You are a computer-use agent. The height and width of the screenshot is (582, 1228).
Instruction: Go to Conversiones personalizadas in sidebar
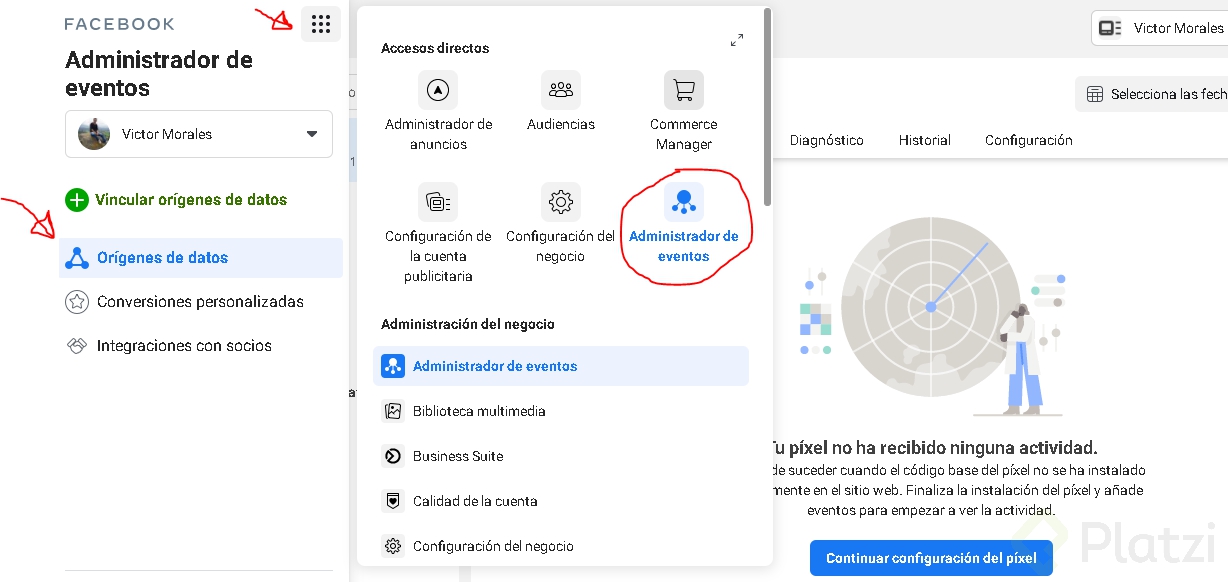click(200, 302)
